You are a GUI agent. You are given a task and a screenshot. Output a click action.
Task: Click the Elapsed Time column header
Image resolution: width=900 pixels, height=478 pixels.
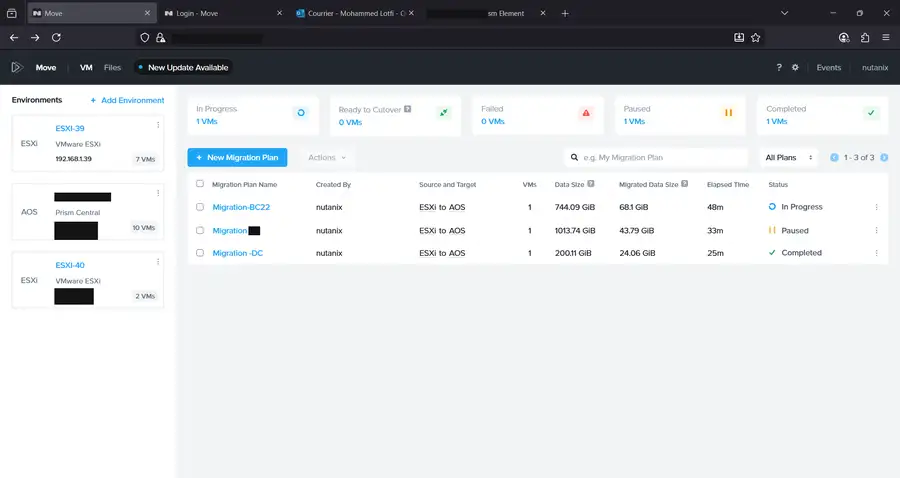pyautogui.click(x=728, y=185)
